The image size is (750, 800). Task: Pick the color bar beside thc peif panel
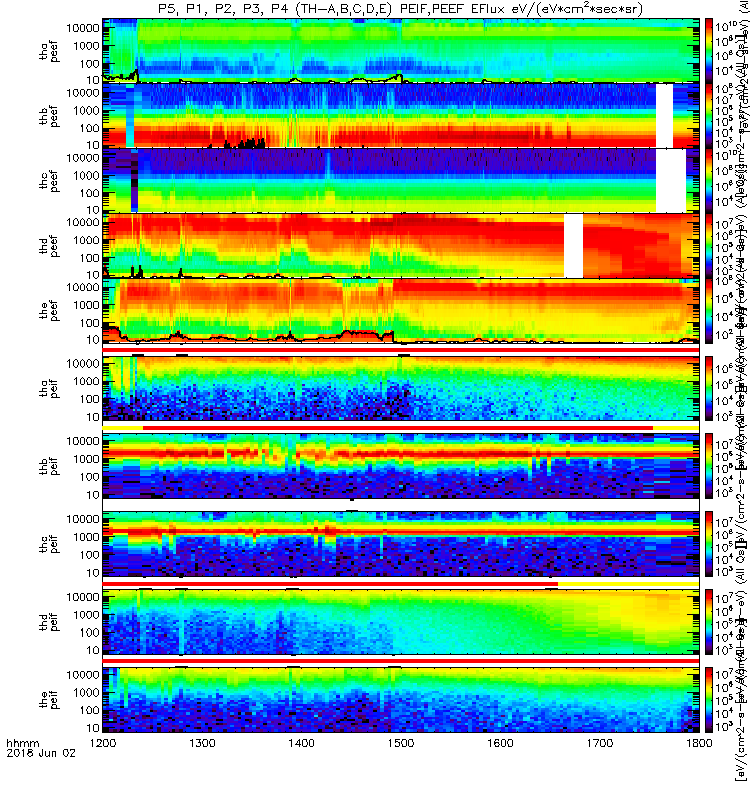(x=709, y=544)
